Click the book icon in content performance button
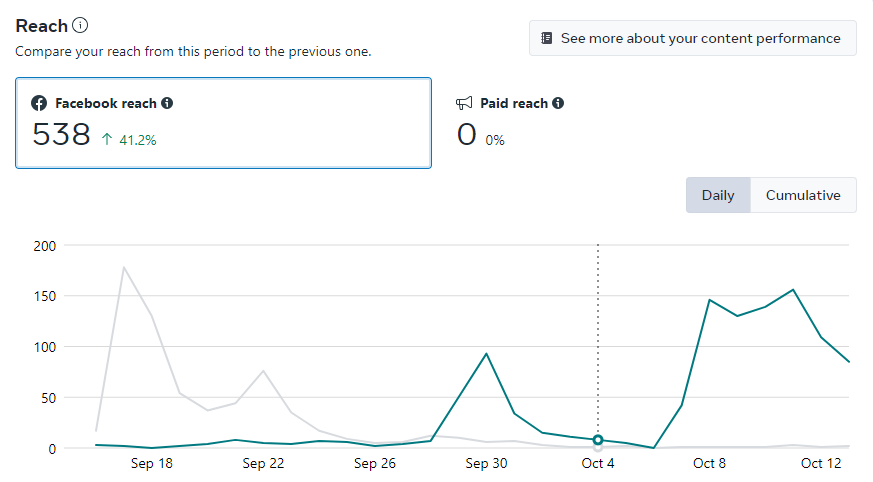The image size is (873, 482). point(546,38)
